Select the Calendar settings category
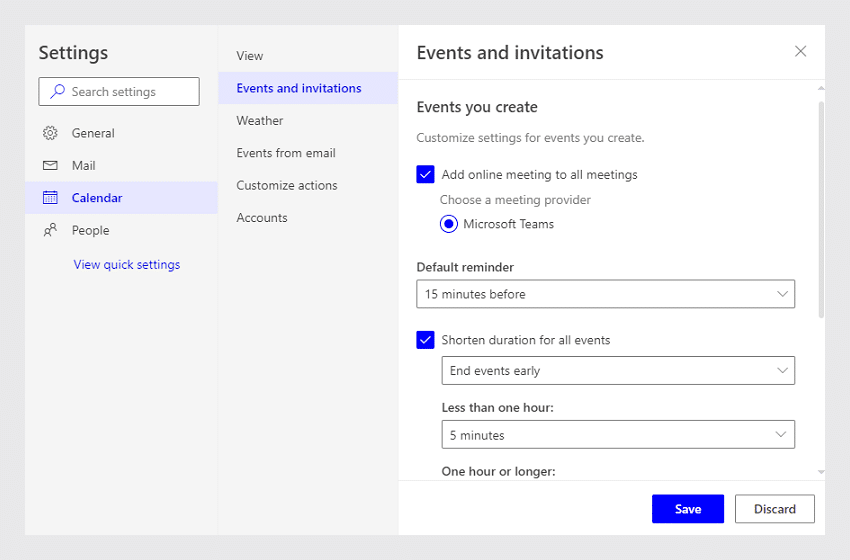This screenshot has height=560, width=850. pos(121,198)
